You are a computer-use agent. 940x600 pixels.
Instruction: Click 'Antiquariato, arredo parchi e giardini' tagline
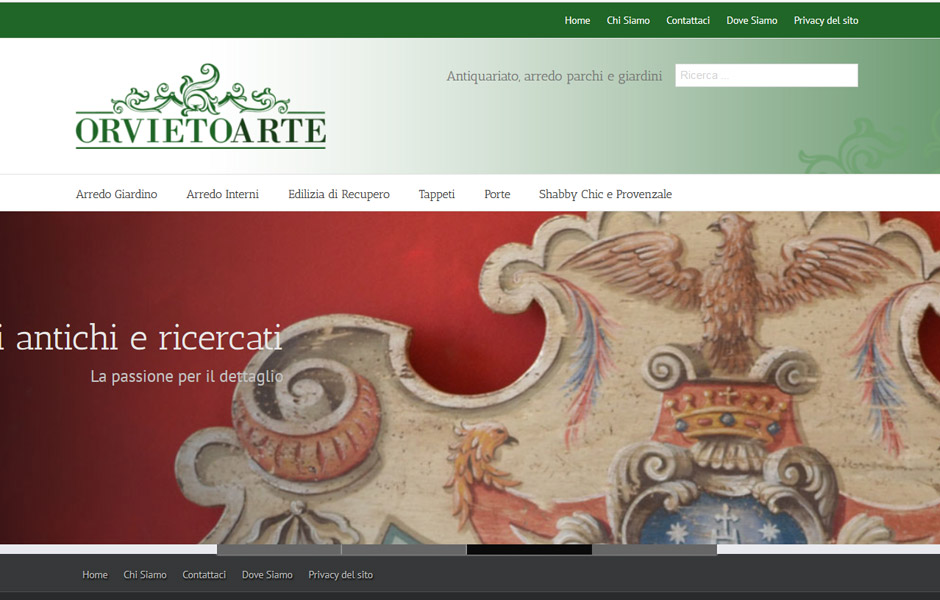[x=554, y=76]
